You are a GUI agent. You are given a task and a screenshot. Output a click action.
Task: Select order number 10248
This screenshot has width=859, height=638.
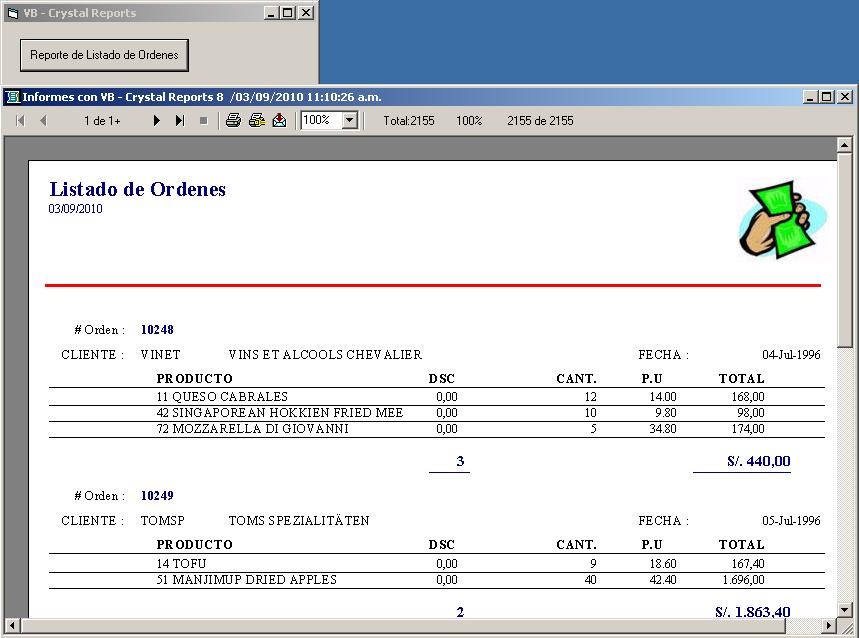click(157, 330)
